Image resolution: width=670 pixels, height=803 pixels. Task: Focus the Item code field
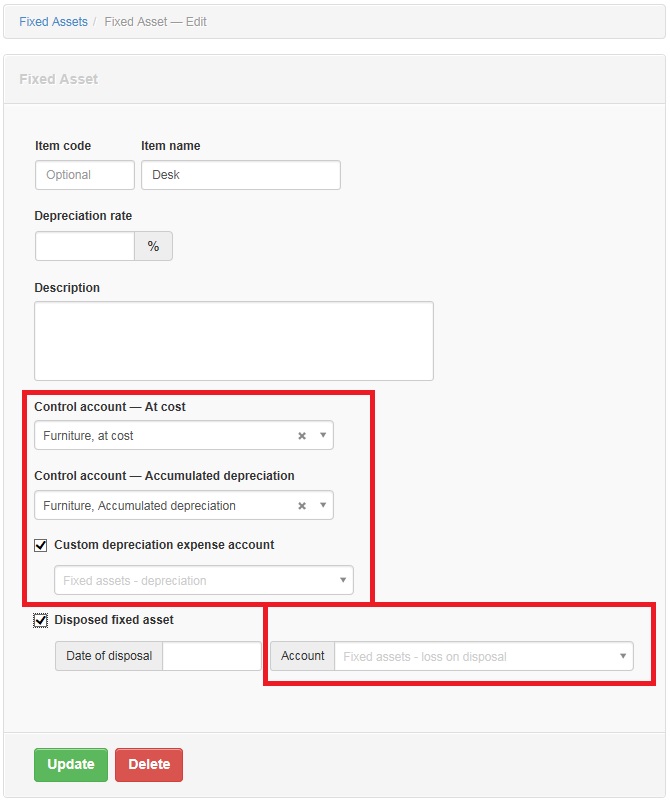[85, 175]
